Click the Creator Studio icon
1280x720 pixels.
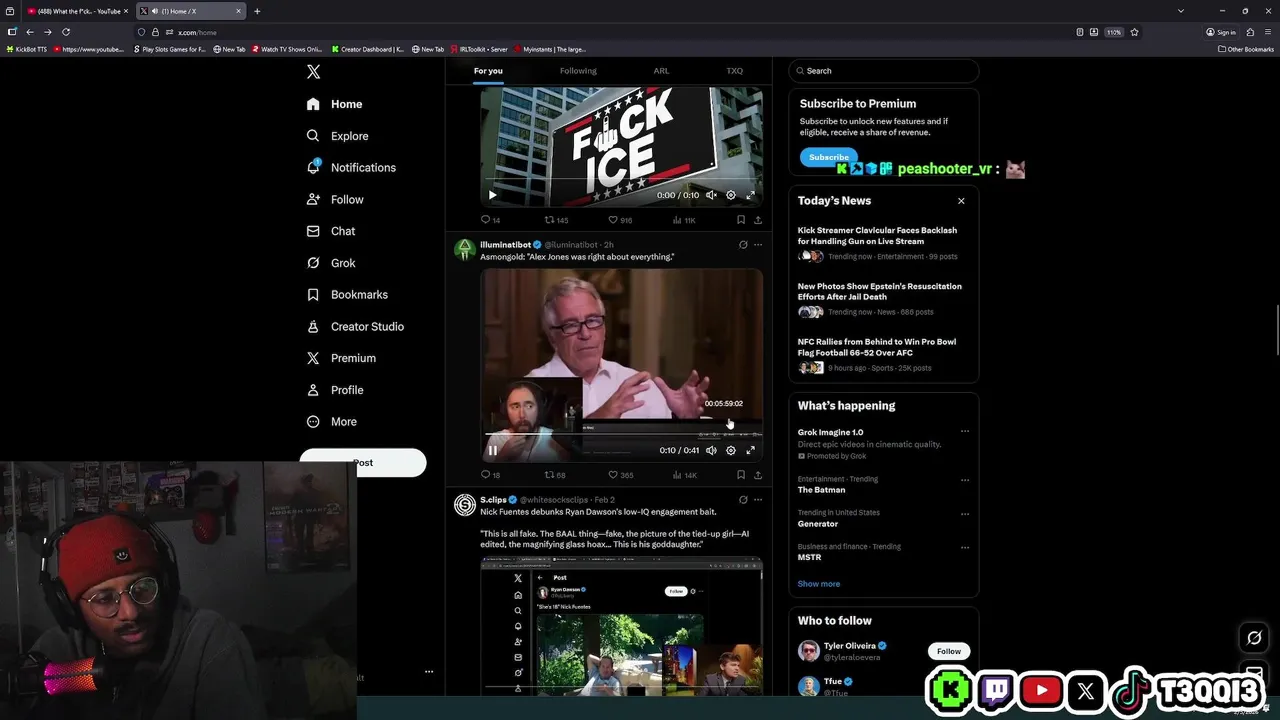pos(313,327)
